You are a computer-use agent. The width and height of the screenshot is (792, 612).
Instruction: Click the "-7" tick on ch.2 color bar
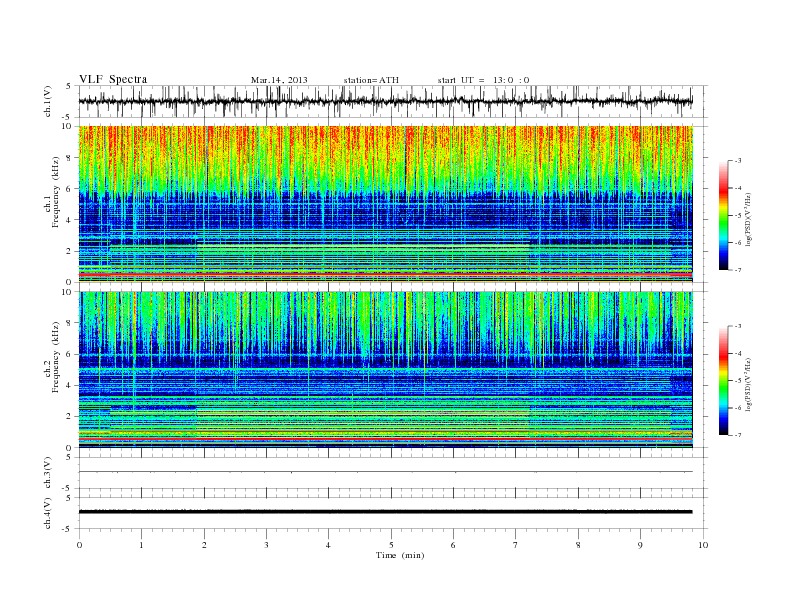click(738, 435)
